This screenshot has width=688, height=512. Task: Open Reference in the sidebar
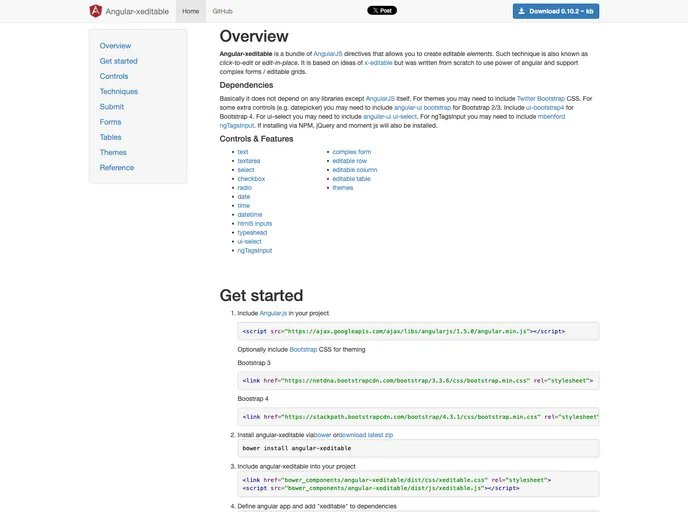pyautogui.click(x=117, y=168)
